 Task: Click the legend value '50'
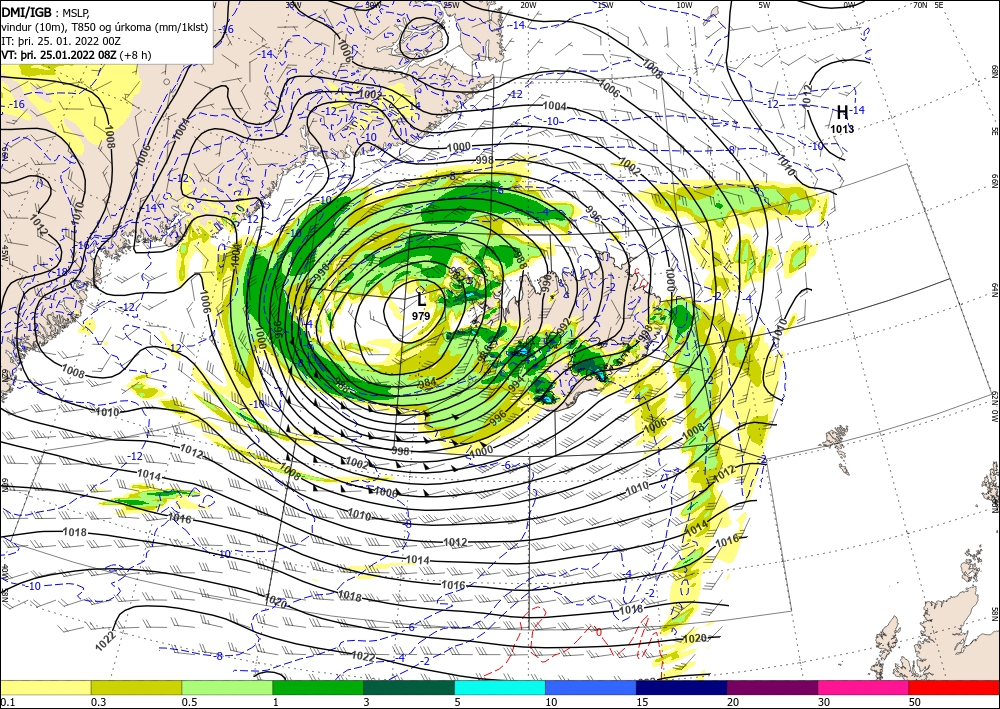(915, 702)
